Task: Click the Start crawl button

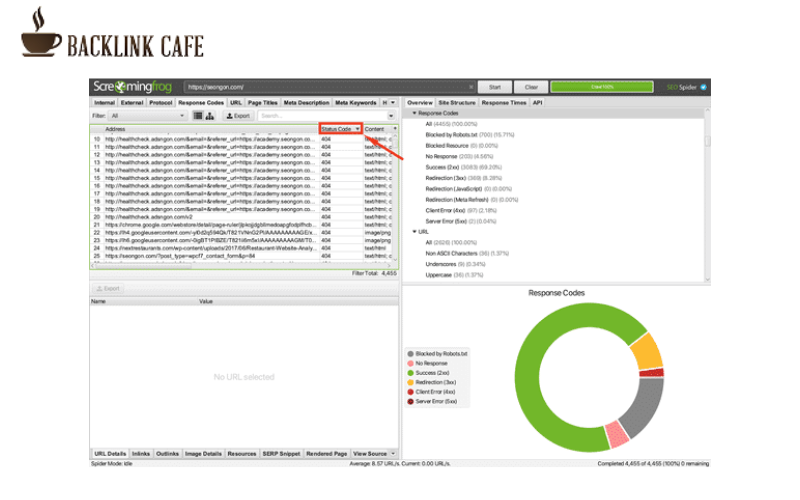Action: click(495, 87)
